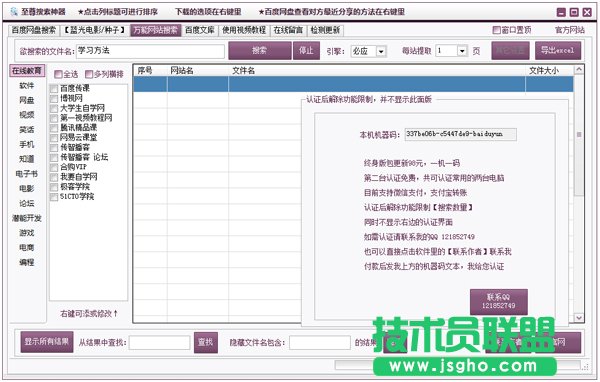Click the 显示所有结果 button
The width and height of the screenshot is (600, 382).
pos(47,342)
